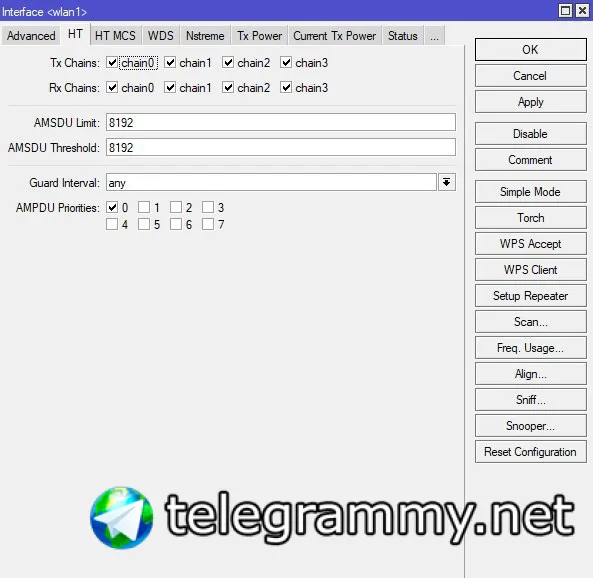Select the Status tab
Screen dimensions: 593x578
(x=403, y=36)
